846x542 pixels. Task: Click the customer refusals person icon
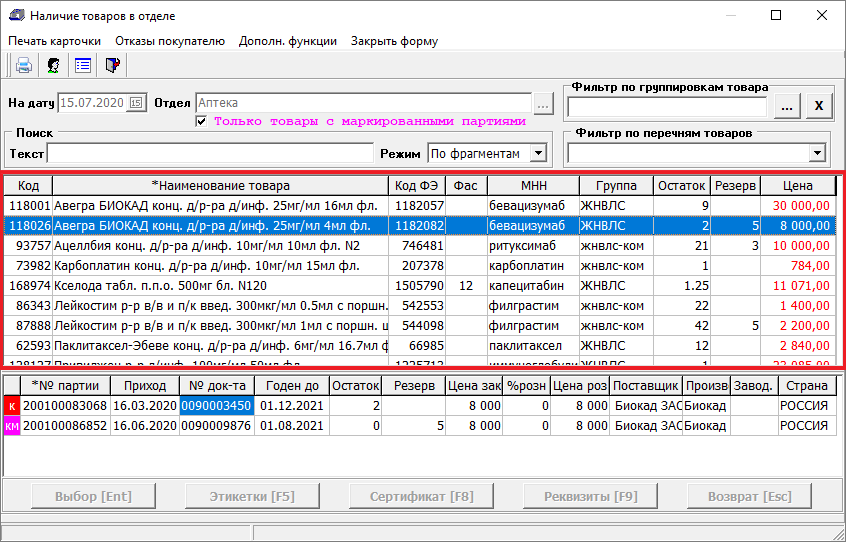[x=53, y=66]
